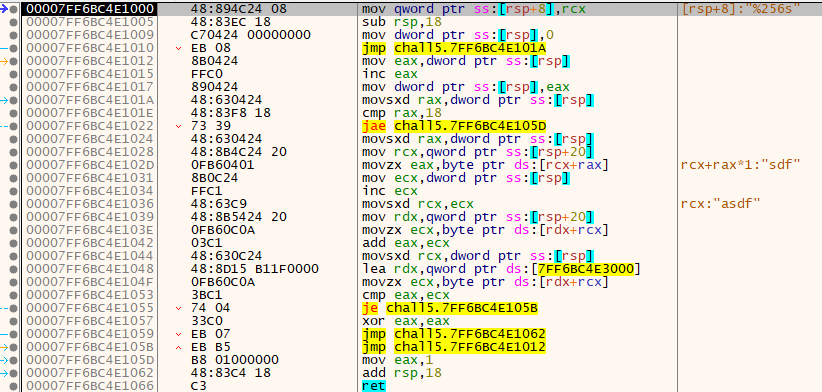Select address 00007FF6BC4E1022

click(90, 126)
